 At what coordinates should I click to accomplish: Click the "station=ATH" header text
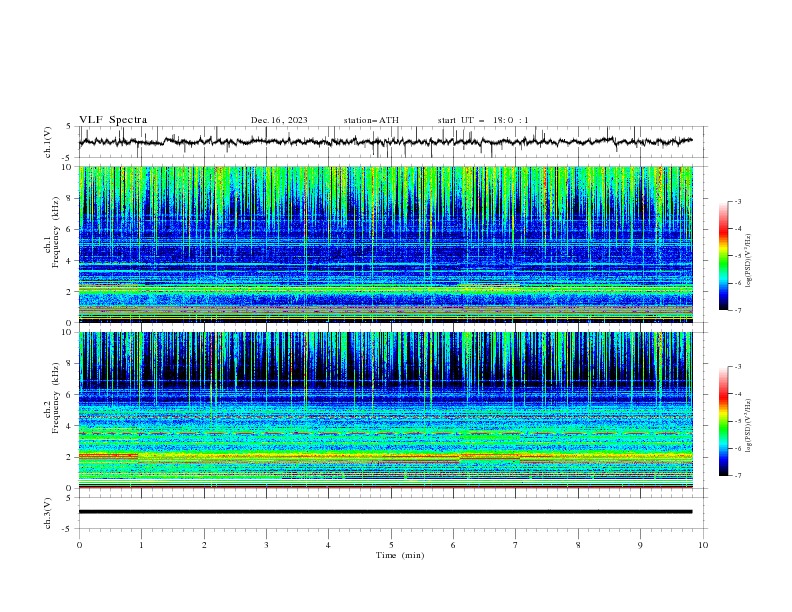click(x=371, y=120)
